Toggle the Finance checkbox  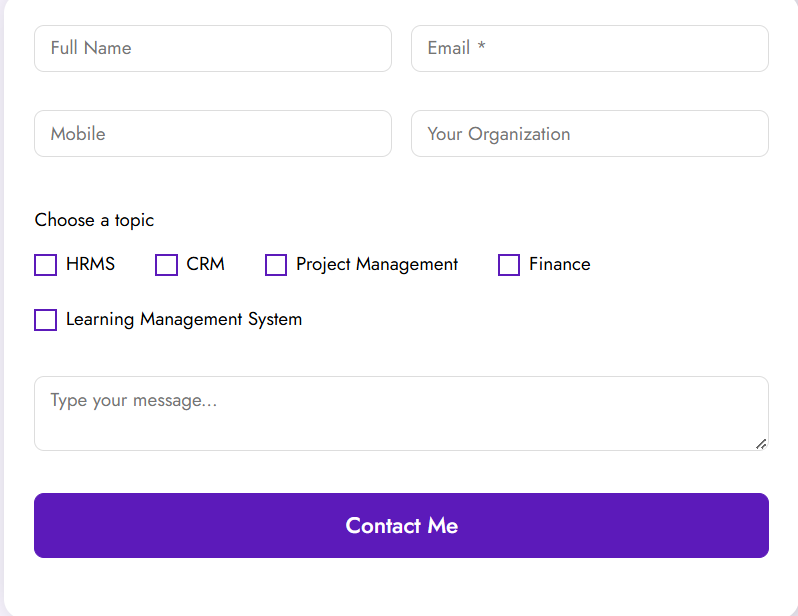click(x=508, y=265)
